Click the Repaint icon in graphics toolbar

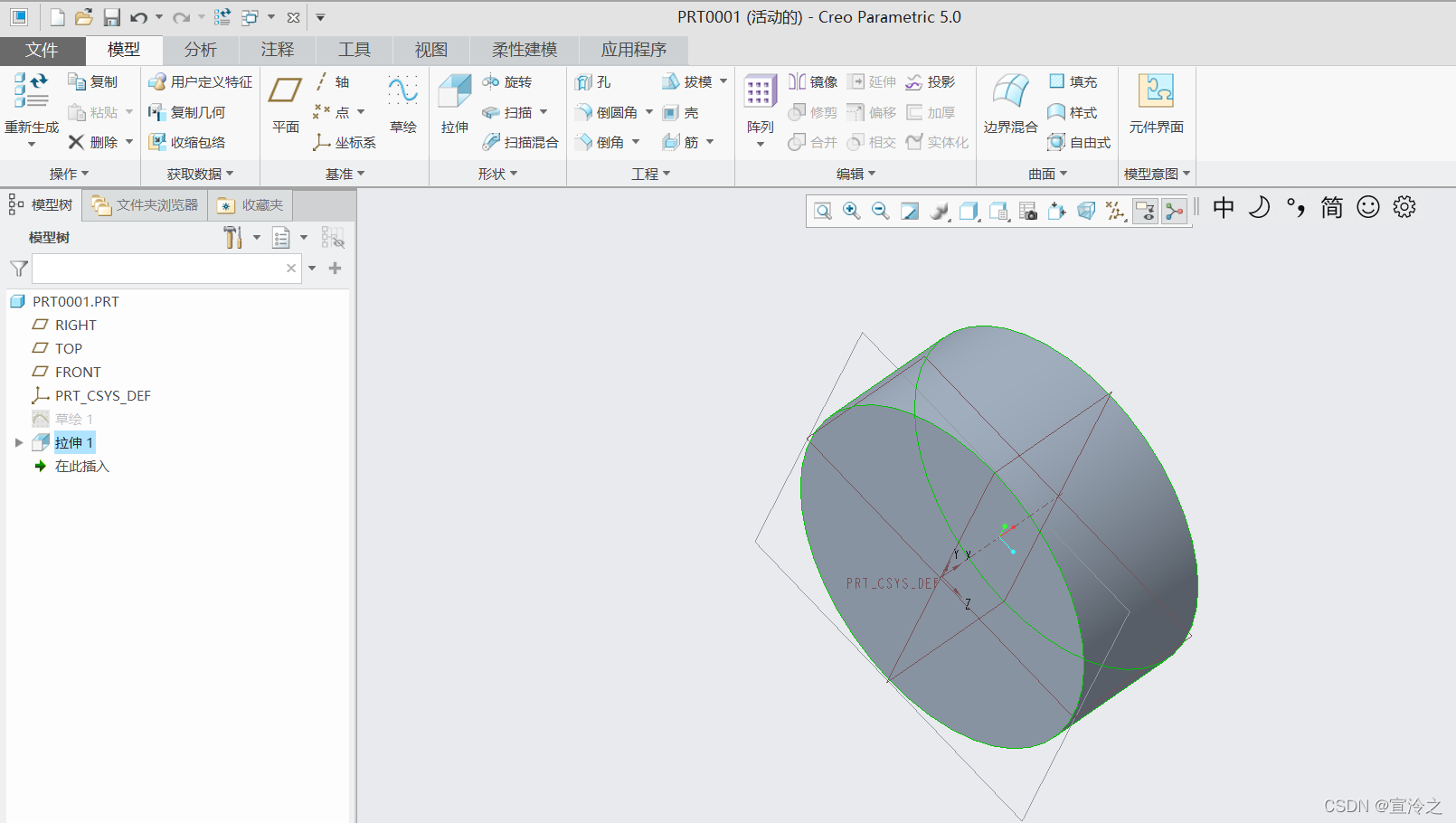[x=910, y=212]
